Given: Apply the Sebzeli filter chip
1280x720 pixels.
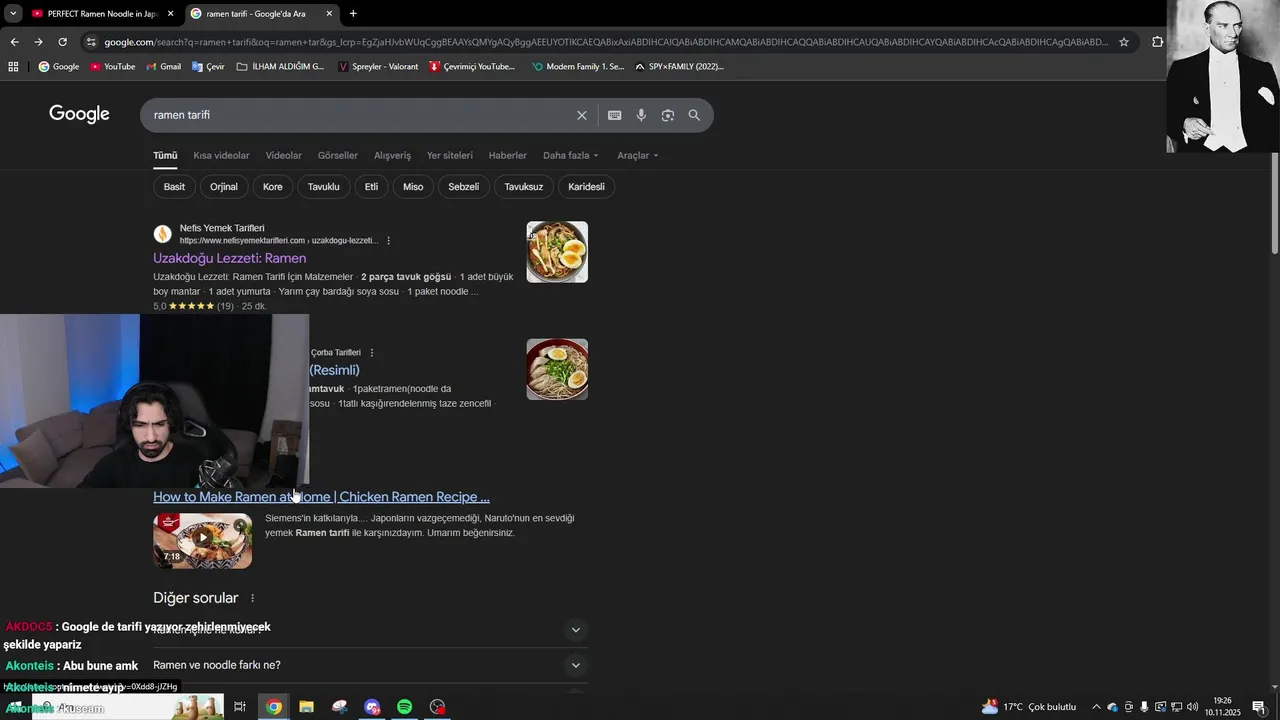Looking at the screenshot, I should tap(463, 187).
